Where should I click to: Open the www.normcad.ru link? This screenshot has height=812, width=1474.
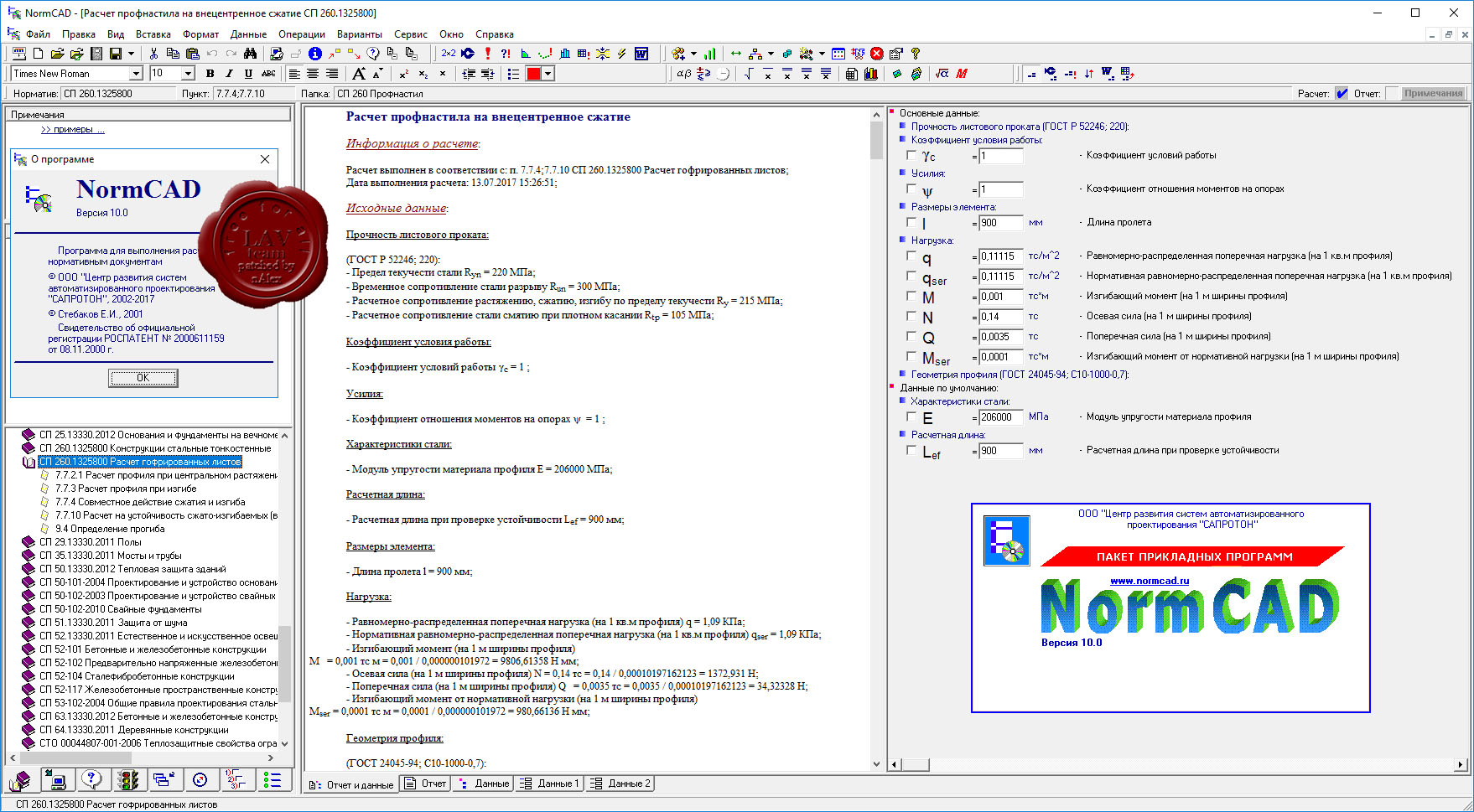pos(1150,581)
